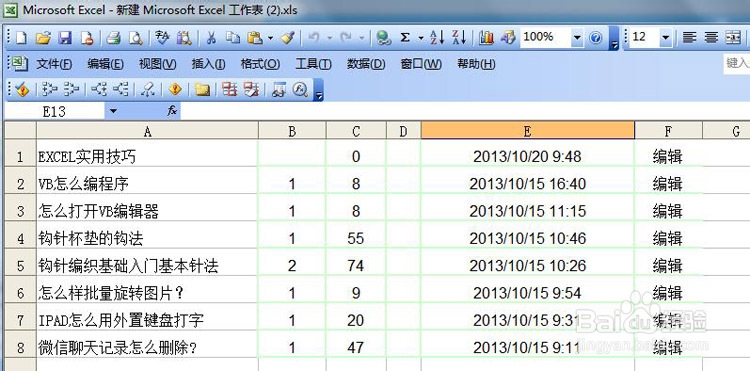The height and width of the screenshot is (371, 750).
Task: Open the 100% zoom dropdown
Action: [x=577, y=37]
